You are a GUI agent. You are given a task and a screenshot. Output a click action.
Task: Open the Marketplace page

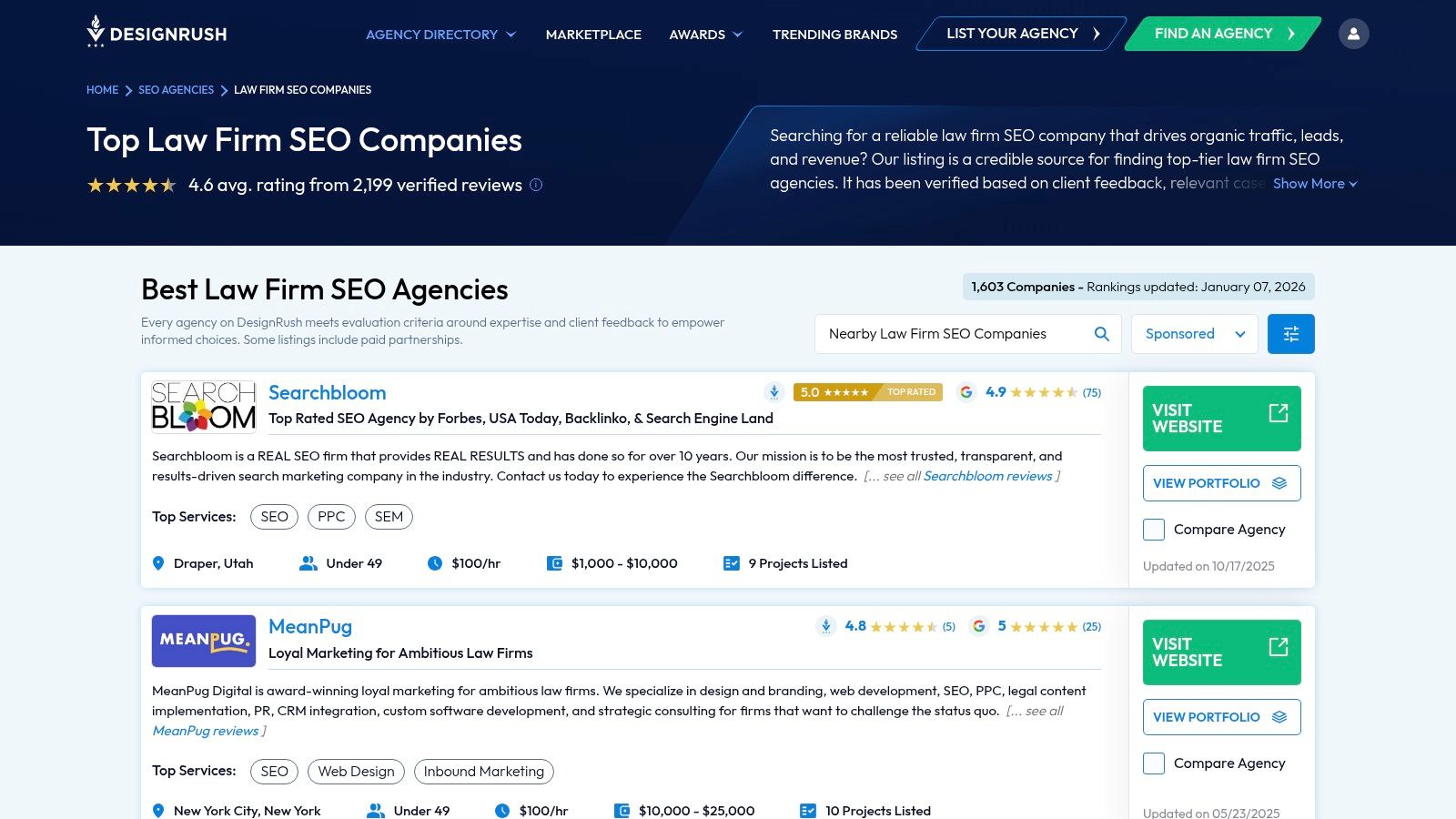click(592, 34)
